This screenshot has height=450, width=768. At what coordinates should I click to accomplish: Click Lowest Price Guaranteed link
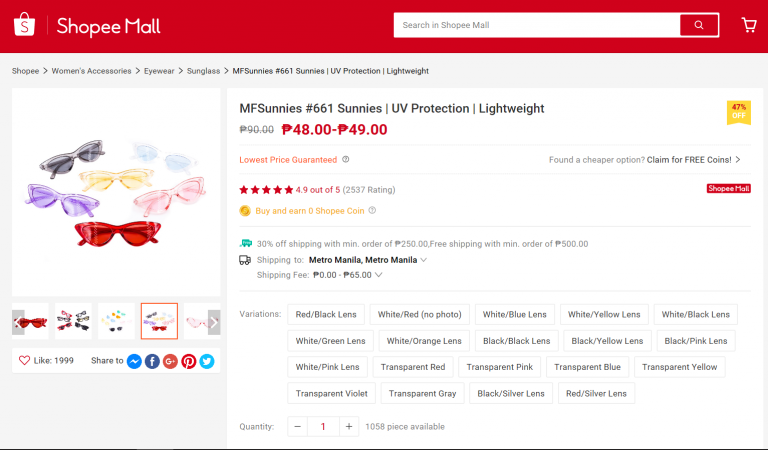(x=288, y=160)
